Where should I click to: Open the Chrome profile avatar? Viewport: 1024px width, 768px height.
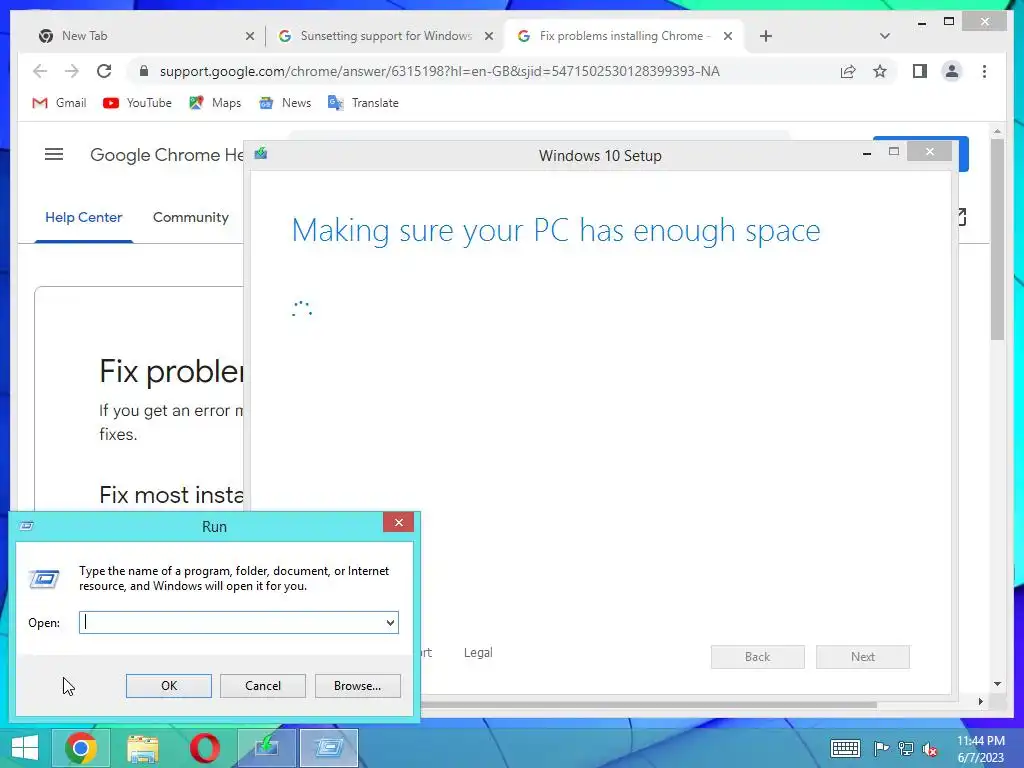[x=952, y=71]
